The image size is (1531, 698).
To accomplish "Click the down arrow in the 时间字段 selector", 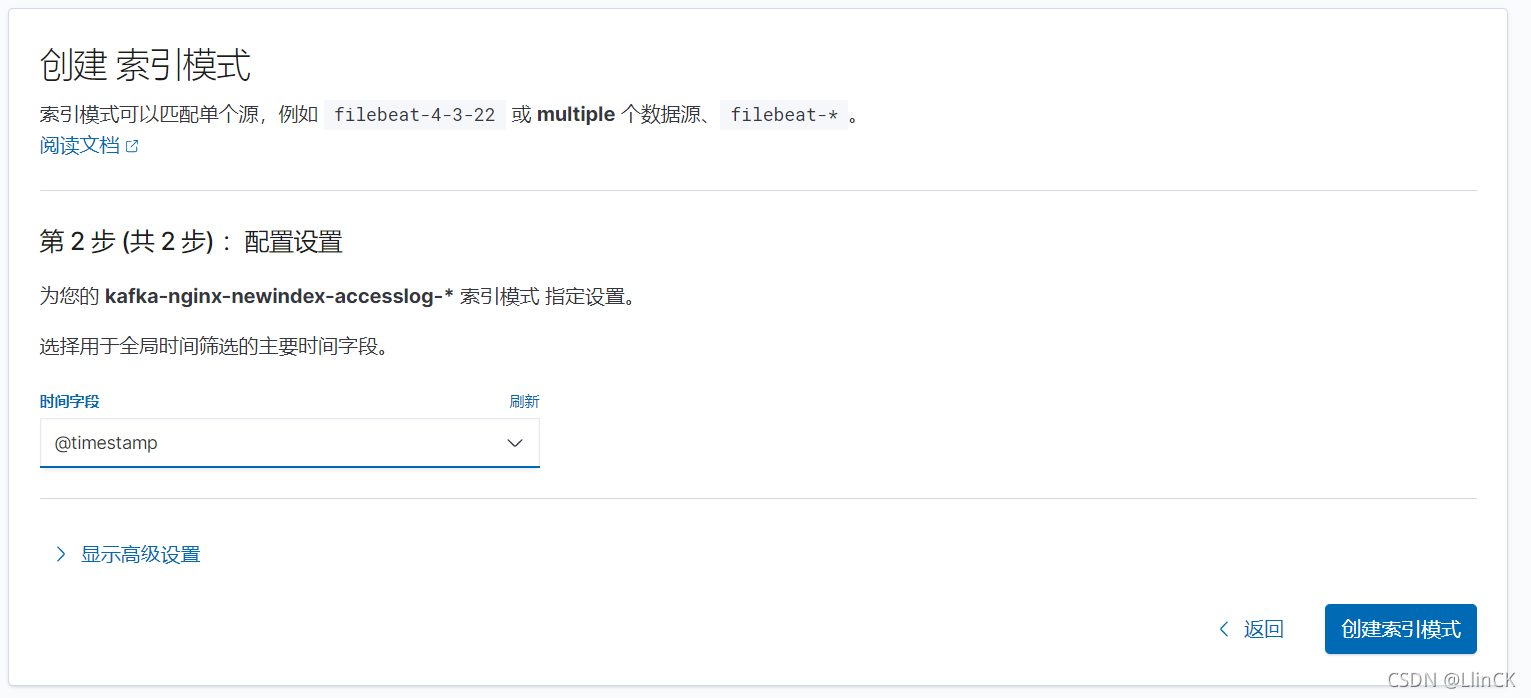I will point(515,443).
